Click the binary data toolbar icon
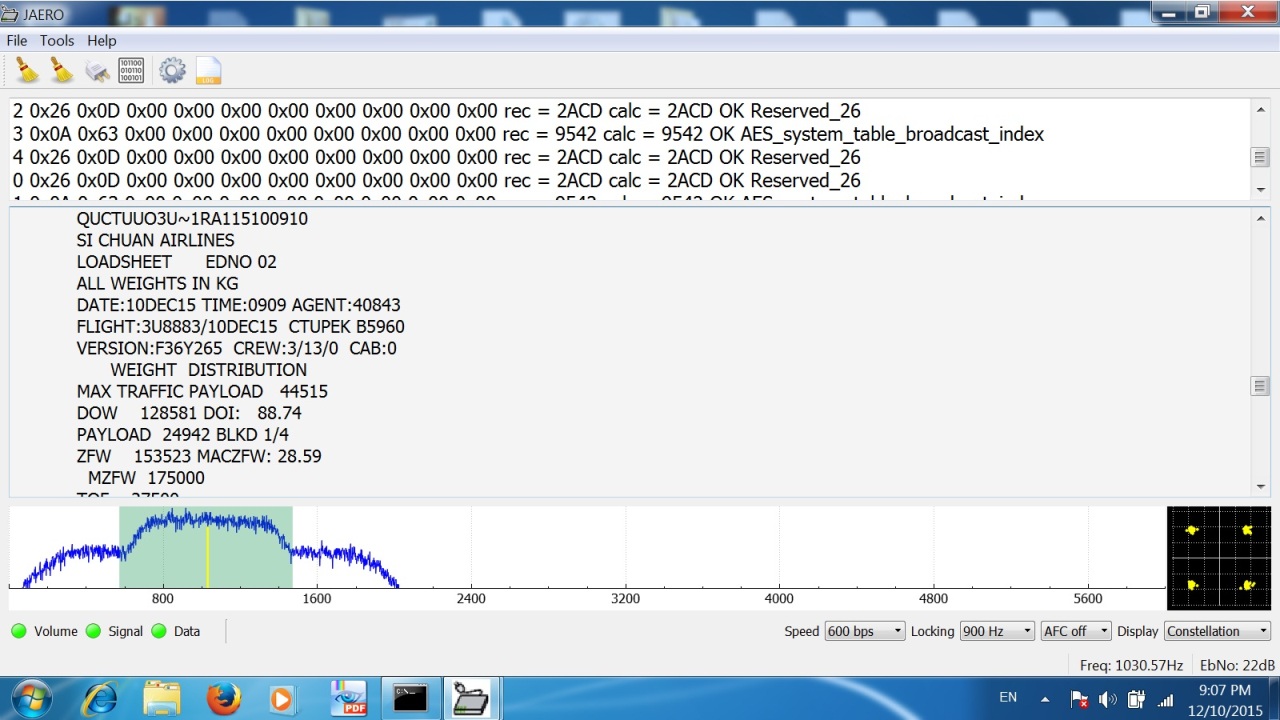This screenshot has height=720, width=1280. pos(131,70)
